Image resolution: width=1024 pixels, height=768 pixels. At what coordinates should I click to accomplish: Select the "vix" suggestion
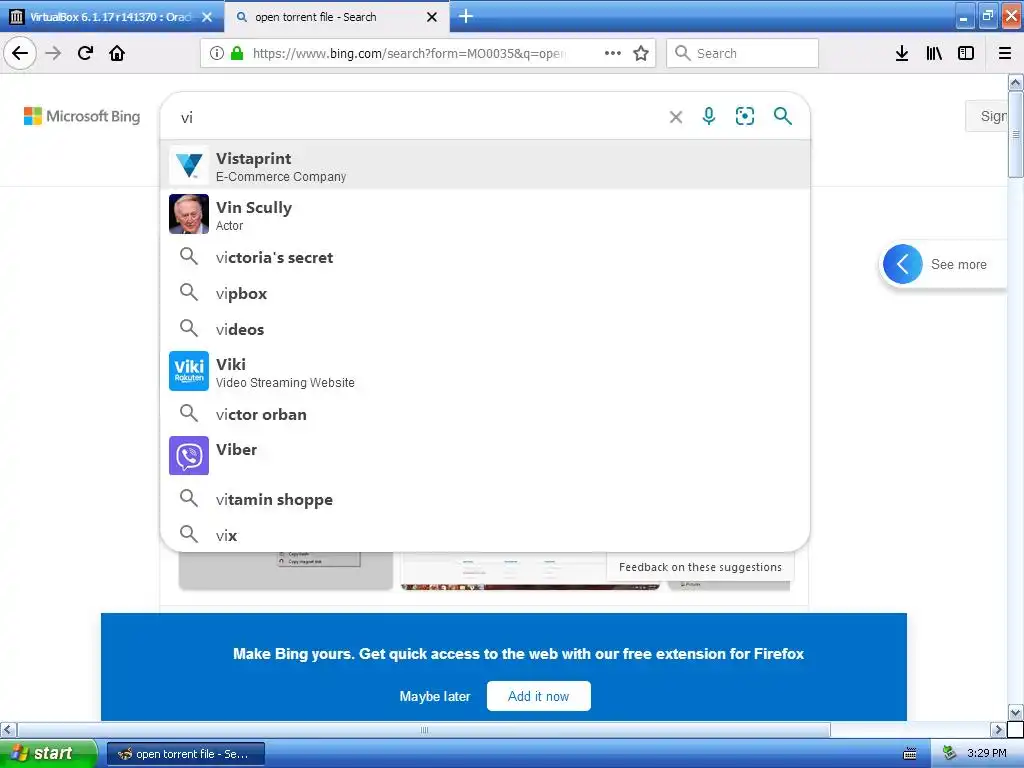point(485,535)
